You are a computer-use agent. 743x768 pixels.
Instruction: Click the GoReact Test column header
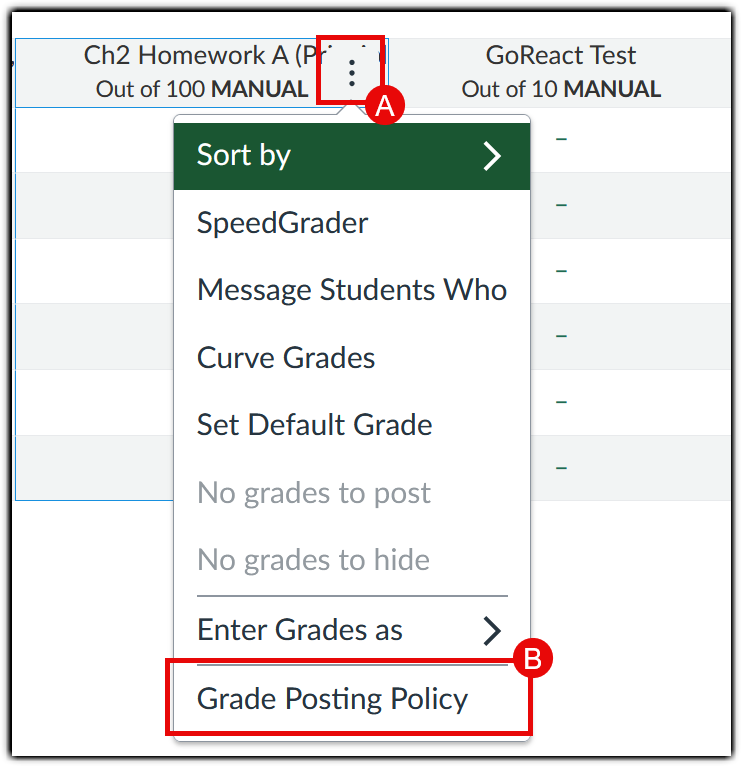pyautogui.click(x=561, y=72)
